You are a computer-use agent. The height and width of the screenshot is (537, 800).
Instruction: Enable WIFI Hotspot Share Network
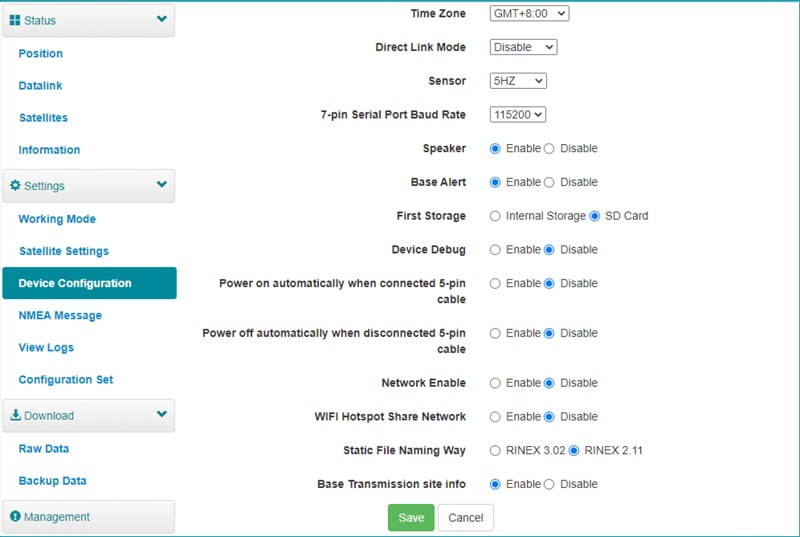[495, 417]
